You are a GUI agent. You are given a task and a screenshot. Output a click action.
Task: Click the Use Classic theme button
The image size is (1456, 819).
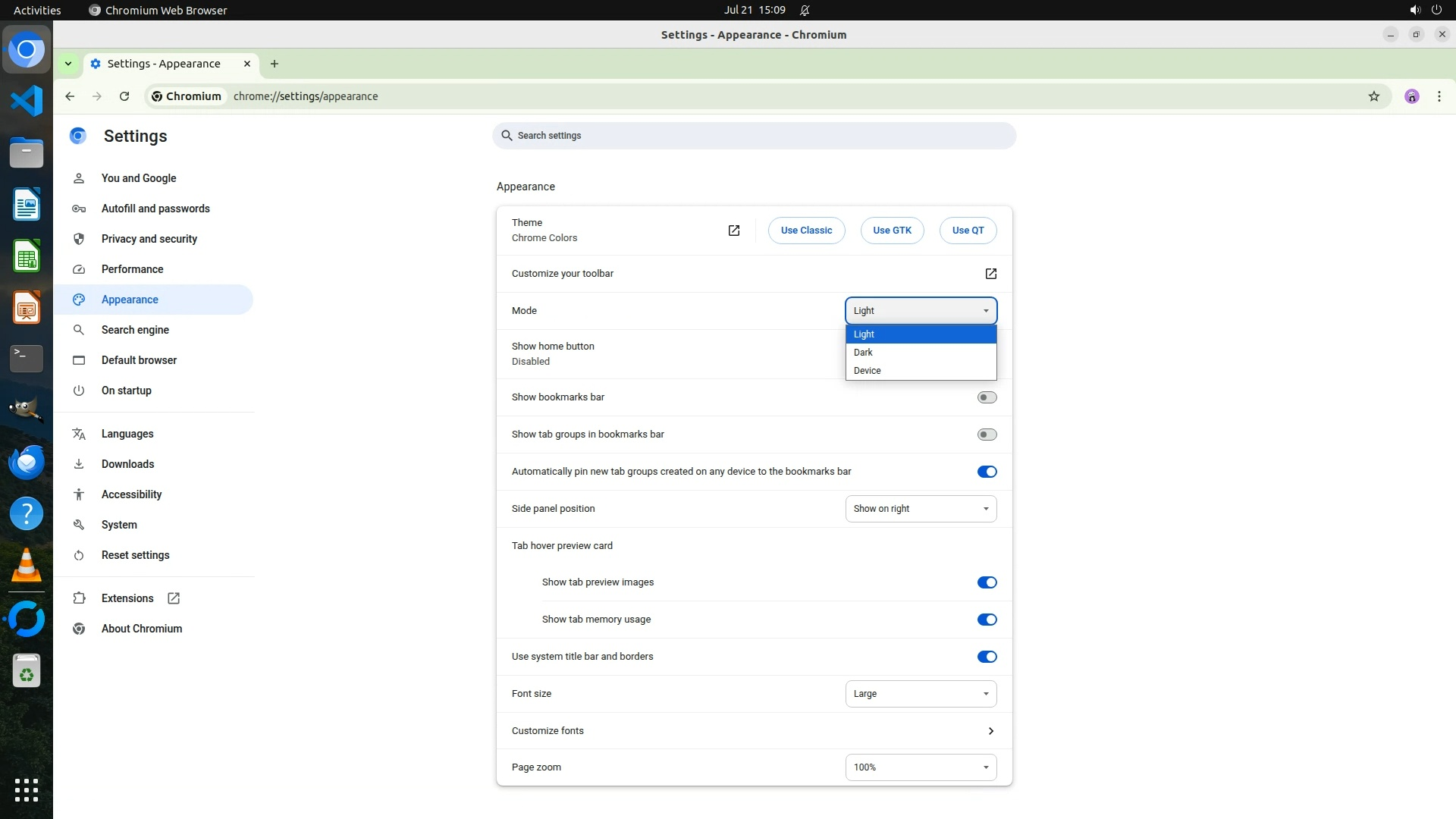click(806, 231)
